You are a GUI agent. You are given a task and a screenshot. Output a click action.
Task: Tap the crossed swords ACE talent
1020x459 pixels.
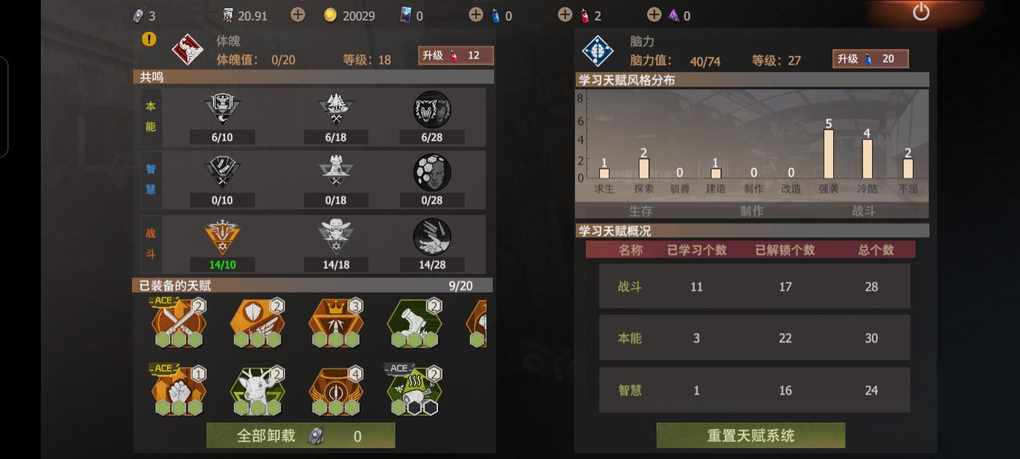point(179,323)
